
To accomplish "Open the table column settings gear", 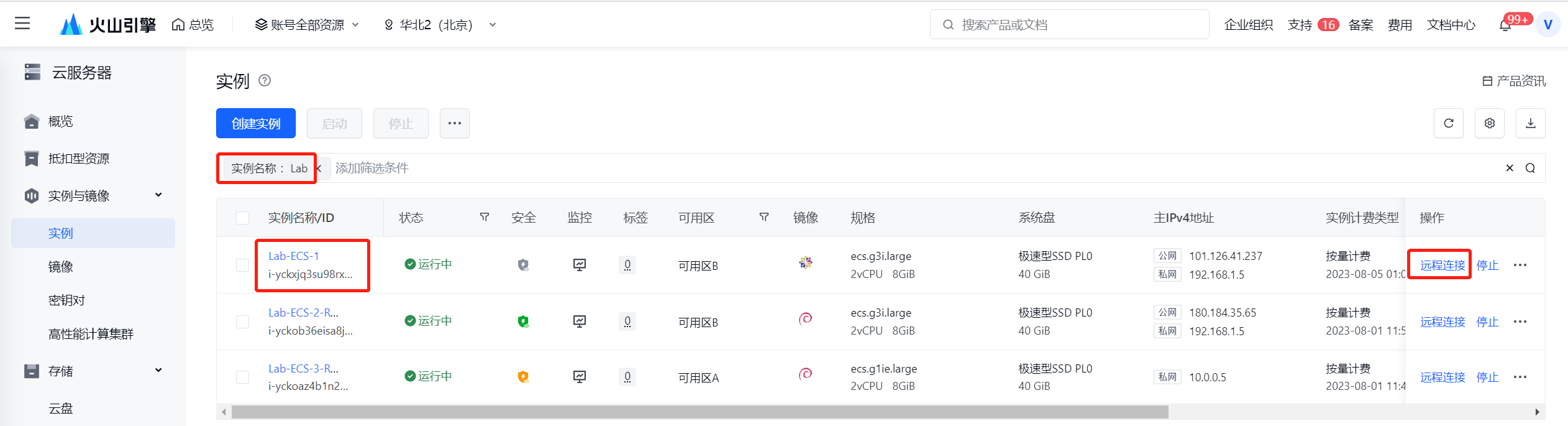I will tap(1489, 123).
